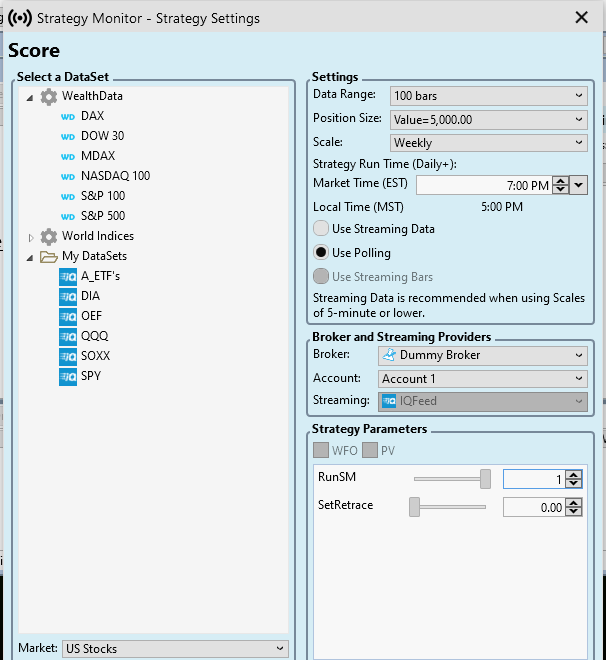
Task: Click the WD icon beside DAX
Action: pos(68,117)
